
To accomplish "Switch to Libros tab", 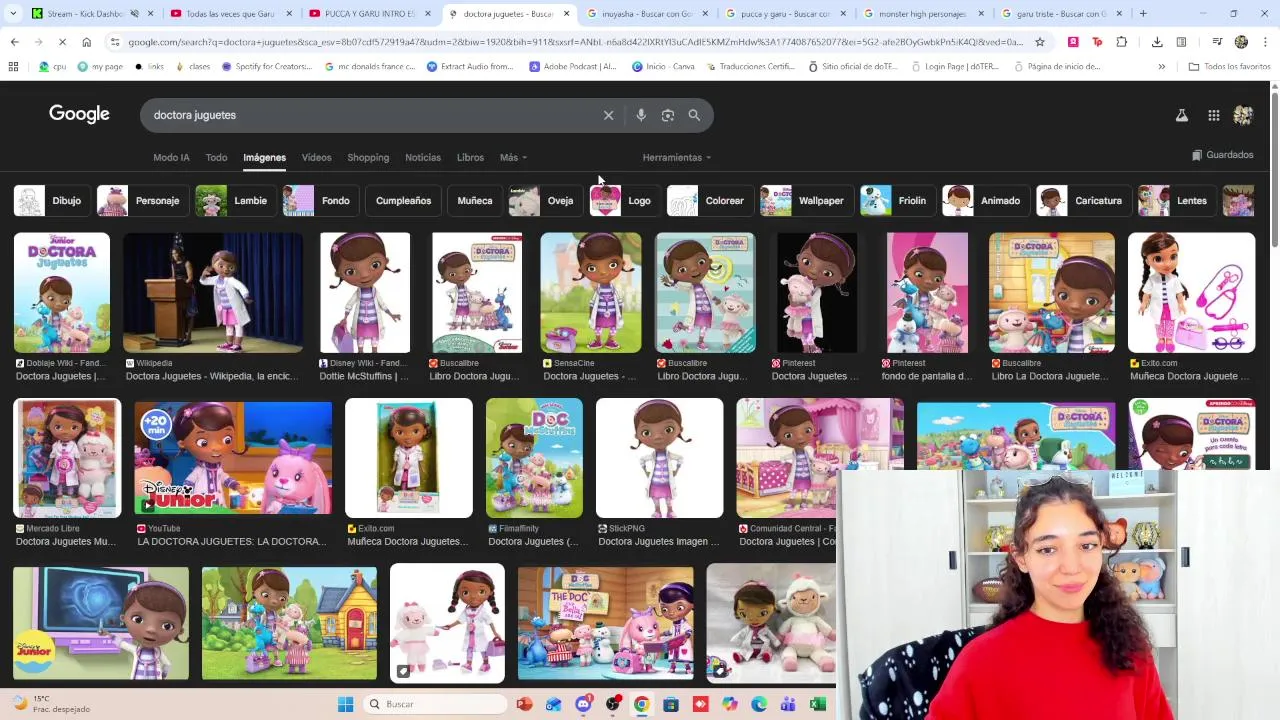I will [x=470, y=157].
